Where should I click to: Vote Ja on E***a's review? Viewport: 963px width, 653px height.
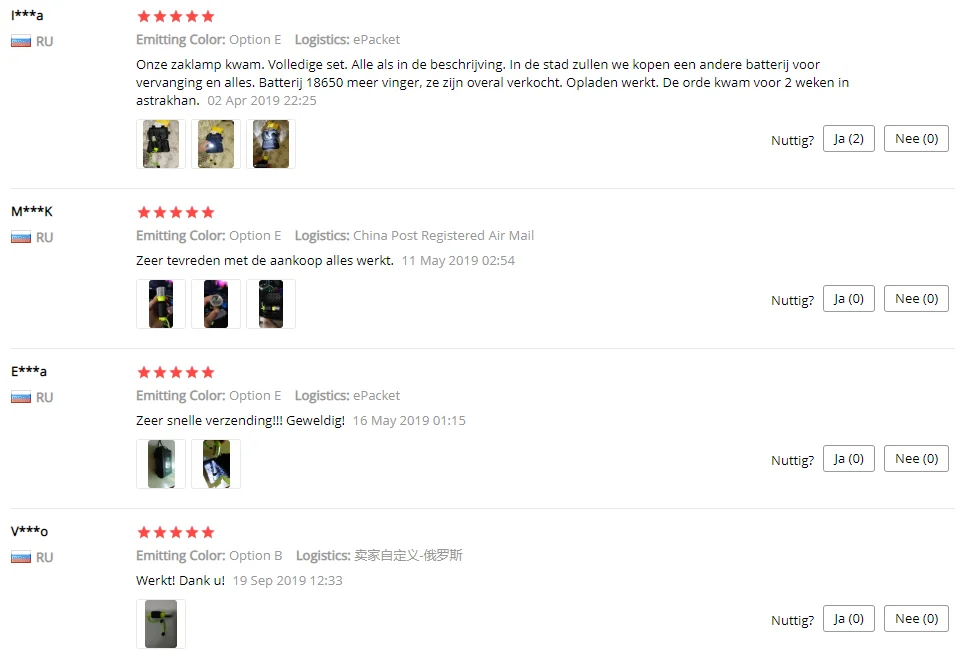[x=848, y=459]
